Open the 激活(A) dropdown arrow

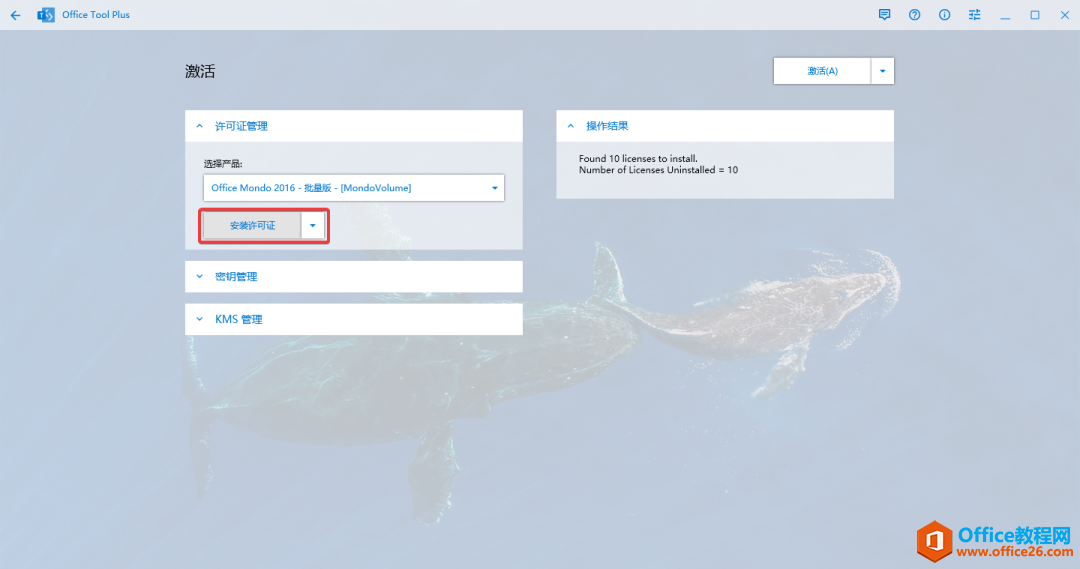point(882,71)
